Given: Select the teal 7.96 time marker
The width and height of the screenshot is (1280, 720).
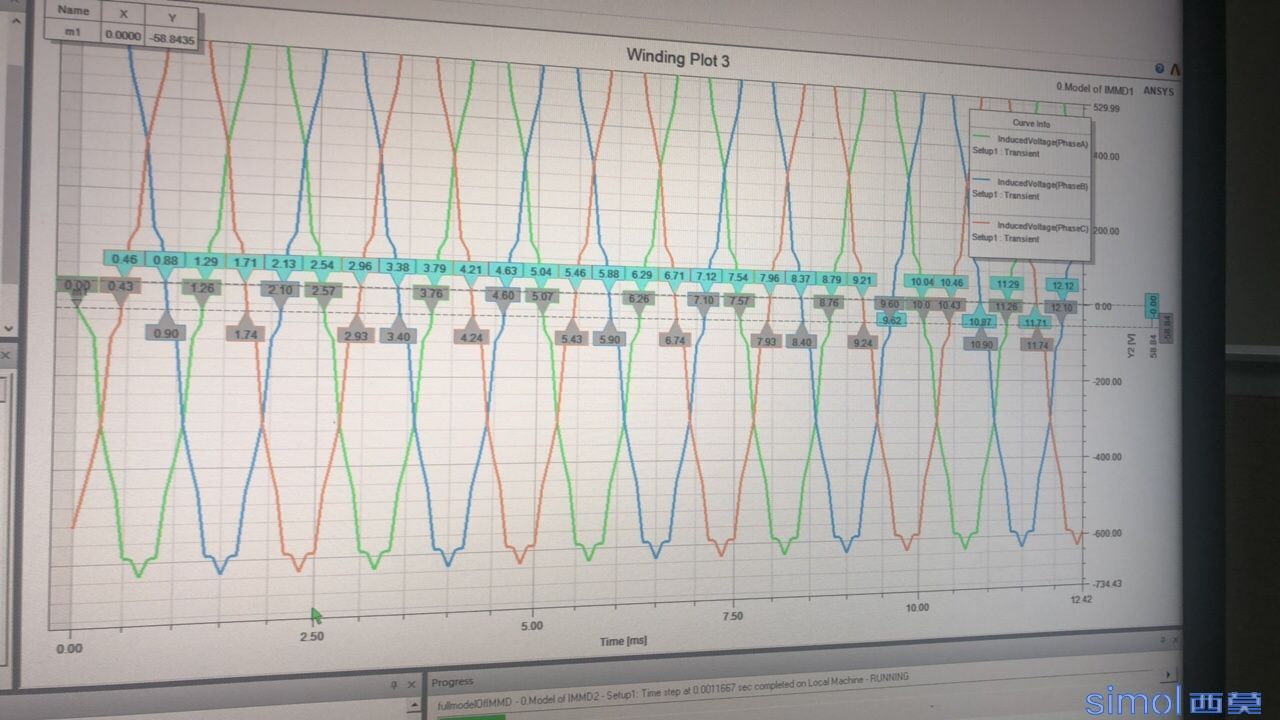Looking at the screenshot, I should coord(769,278).
